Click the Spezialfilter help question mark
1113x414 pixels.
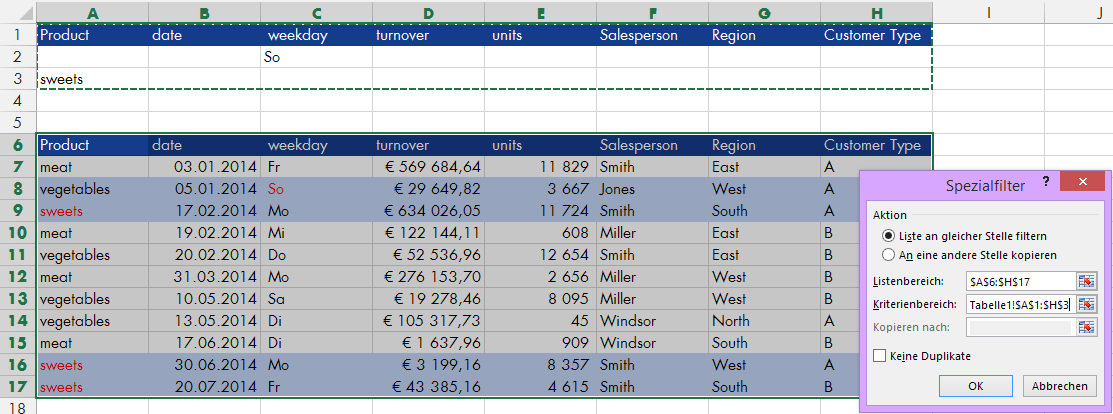click(x=1046, y=181)
